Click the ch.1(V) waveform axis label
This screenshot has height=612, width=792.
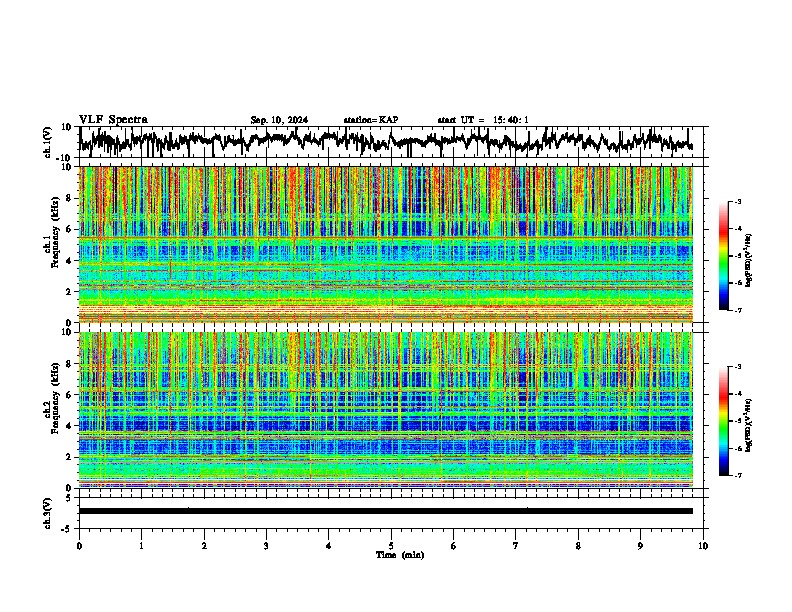click(x=48, y=142)
